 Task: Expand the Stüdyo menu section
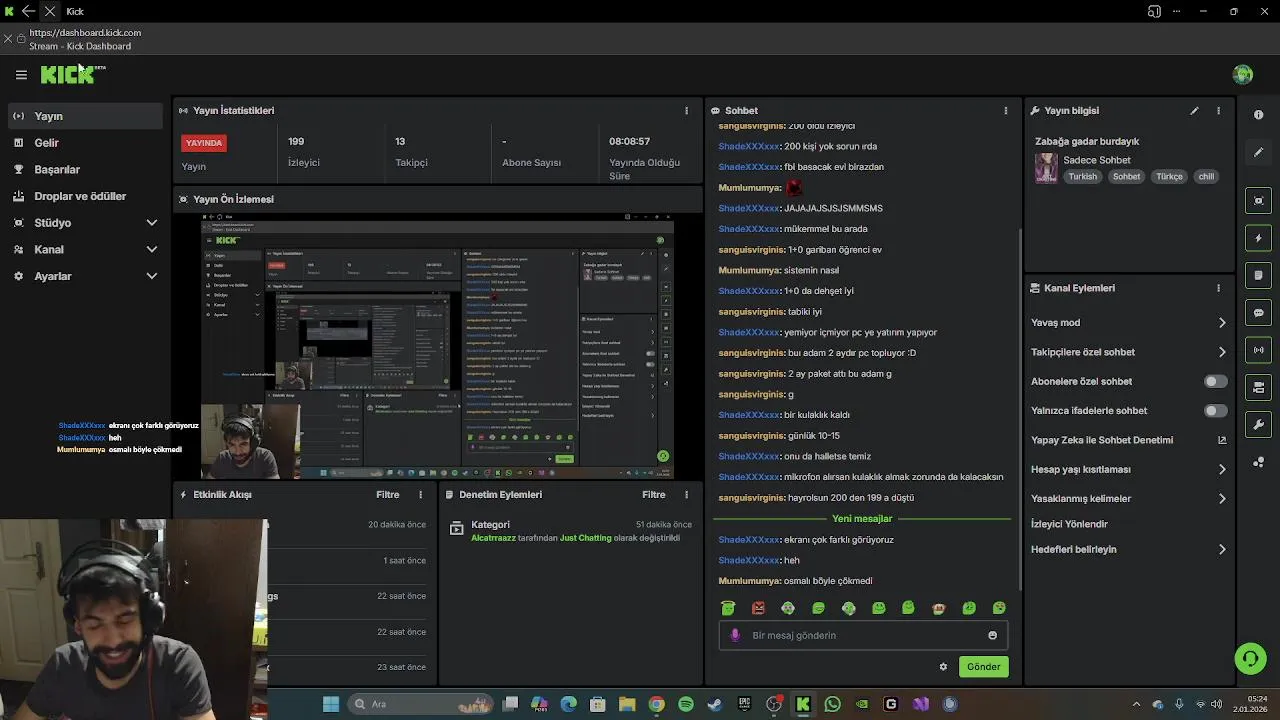(85, 223)
